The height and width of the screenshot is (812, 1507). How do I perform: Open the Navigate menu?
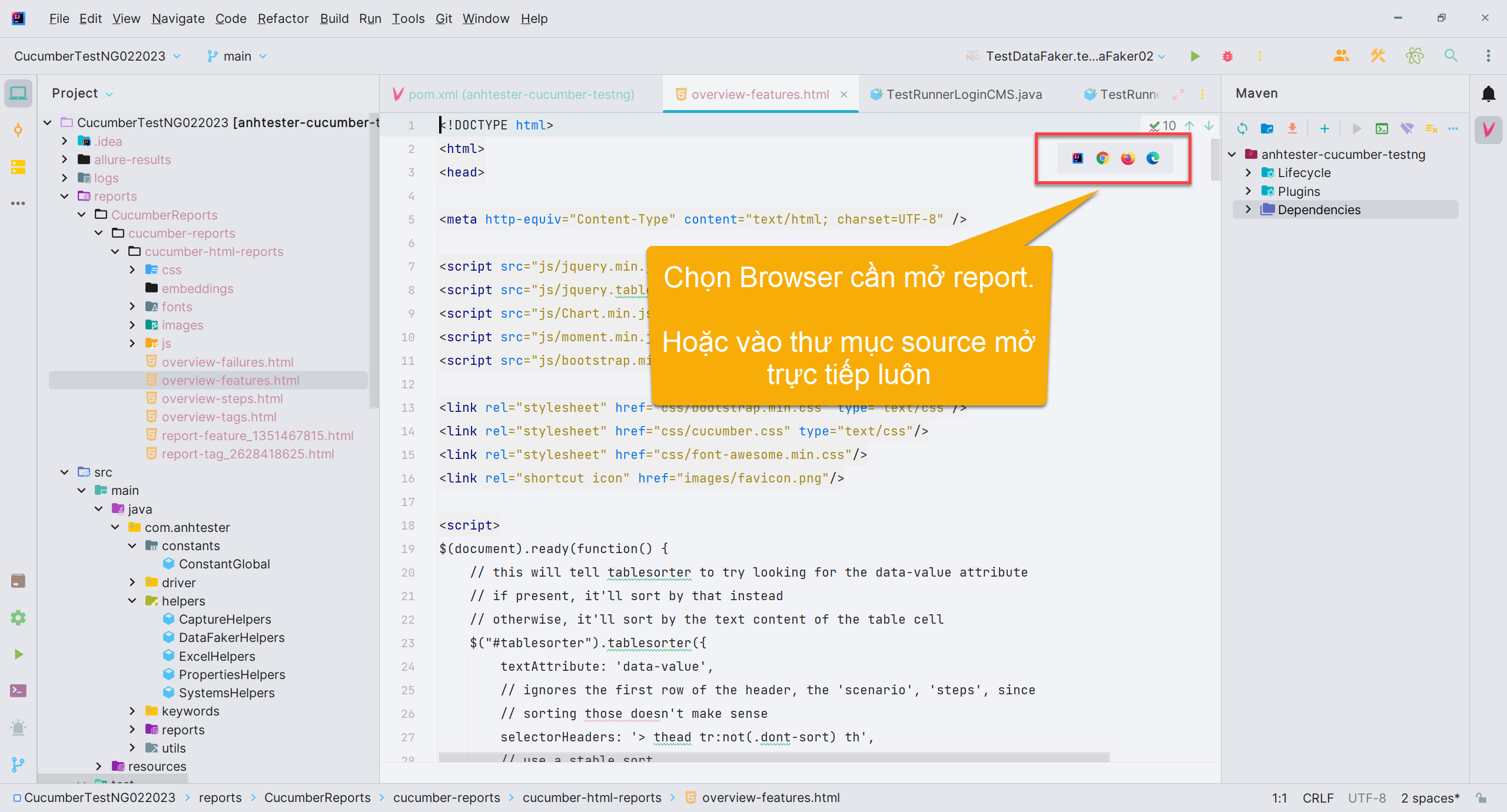click(x=178, y=19)
